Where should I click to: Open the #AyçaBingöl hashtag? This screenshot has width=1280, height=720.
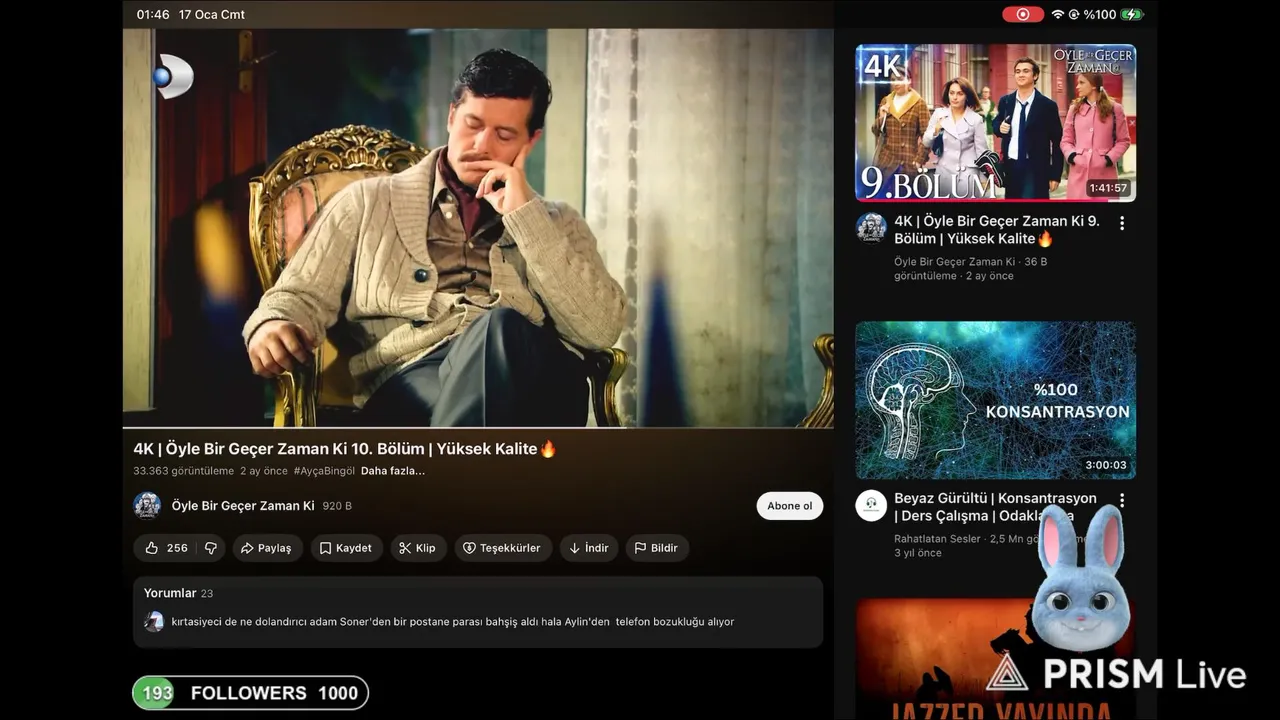pyautogui.click(x=324, y=471)
